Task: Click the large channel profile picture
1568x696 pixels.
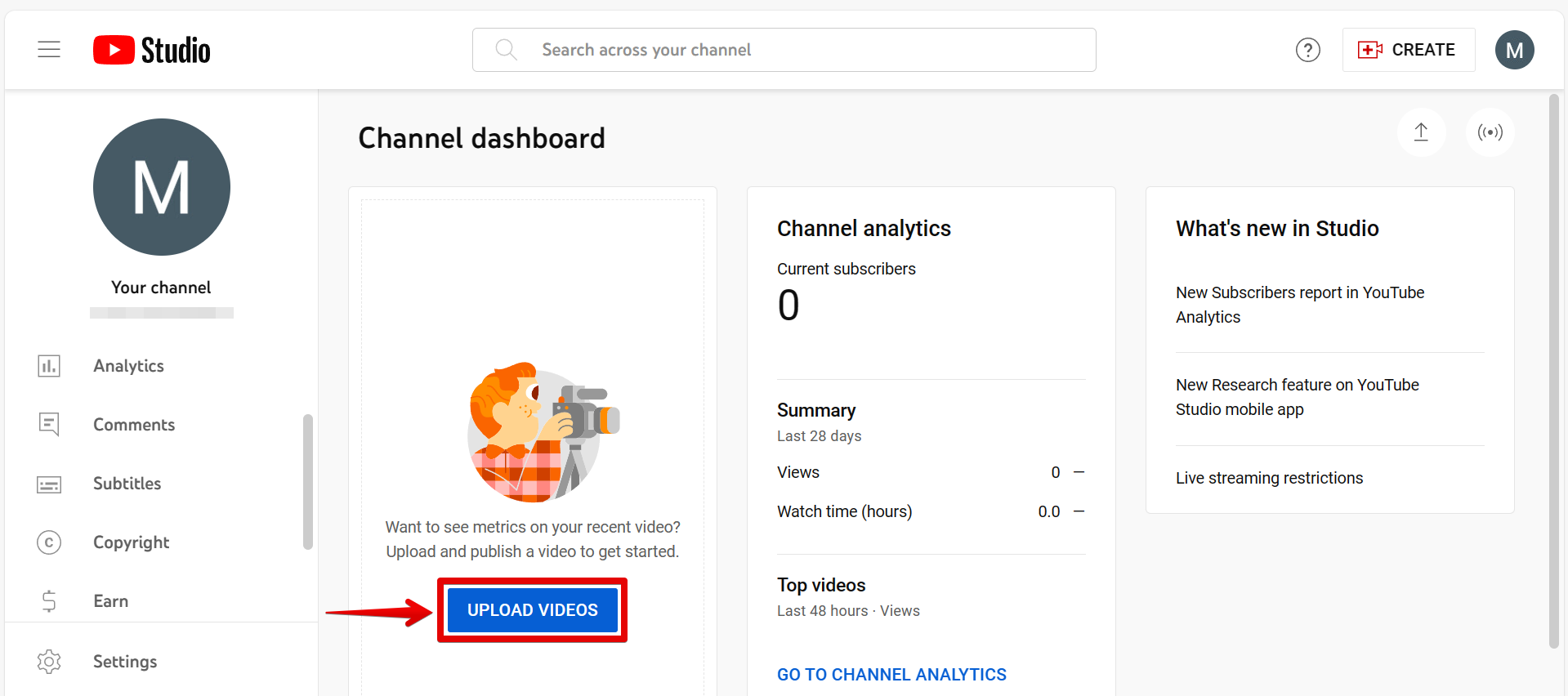Action: [162, 187]
